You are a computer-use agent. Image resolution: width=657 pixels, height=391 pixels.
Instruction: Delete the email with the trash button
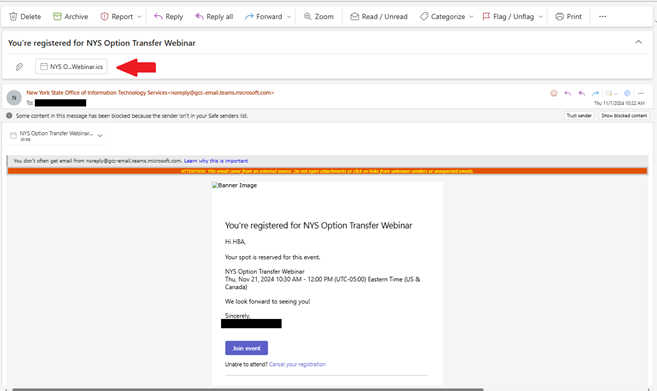tap(25, 17)
